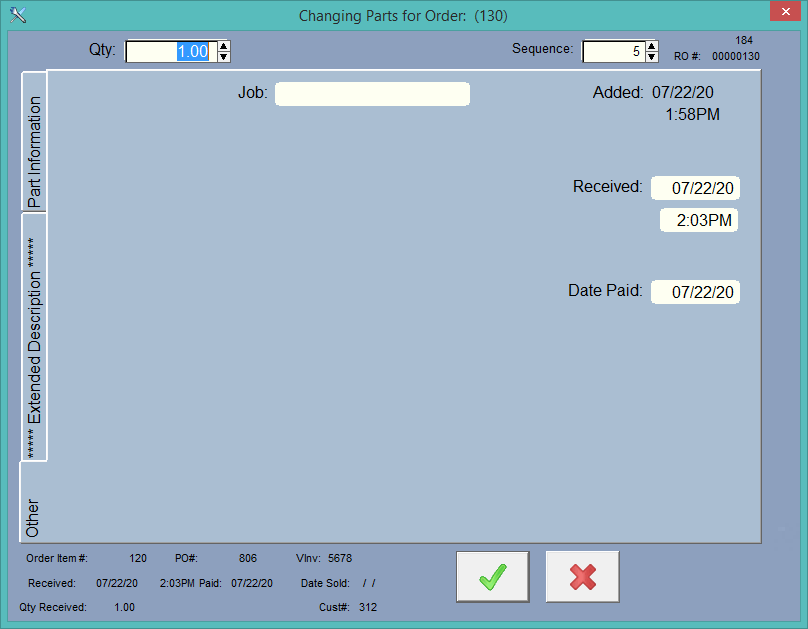Screen dimensions: 808x629
Task: Switch to the Part Information tab
Action: point(34,142)
